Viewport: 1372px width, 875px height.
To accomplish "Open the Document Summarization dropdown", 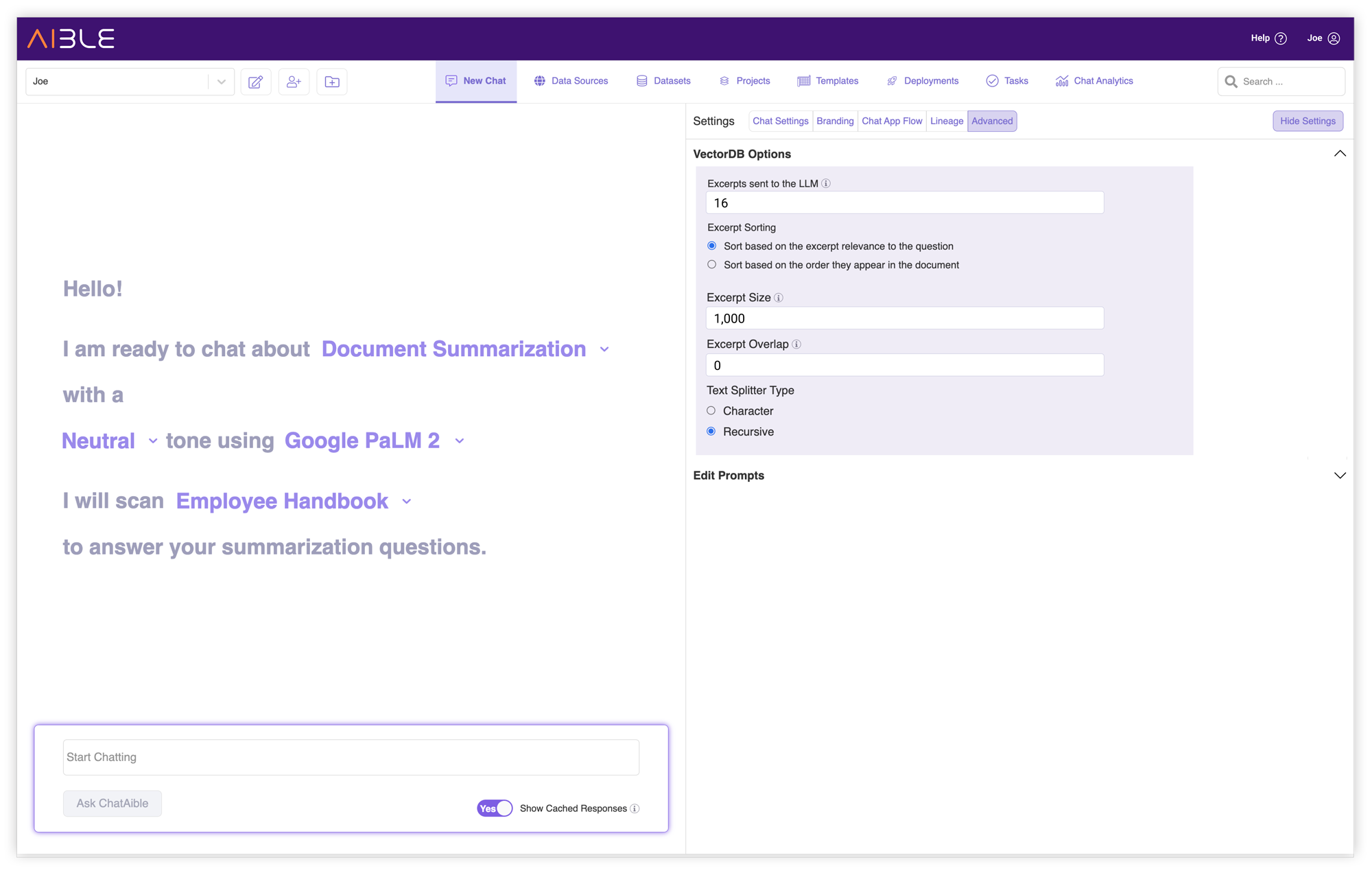I will [466, 349].
